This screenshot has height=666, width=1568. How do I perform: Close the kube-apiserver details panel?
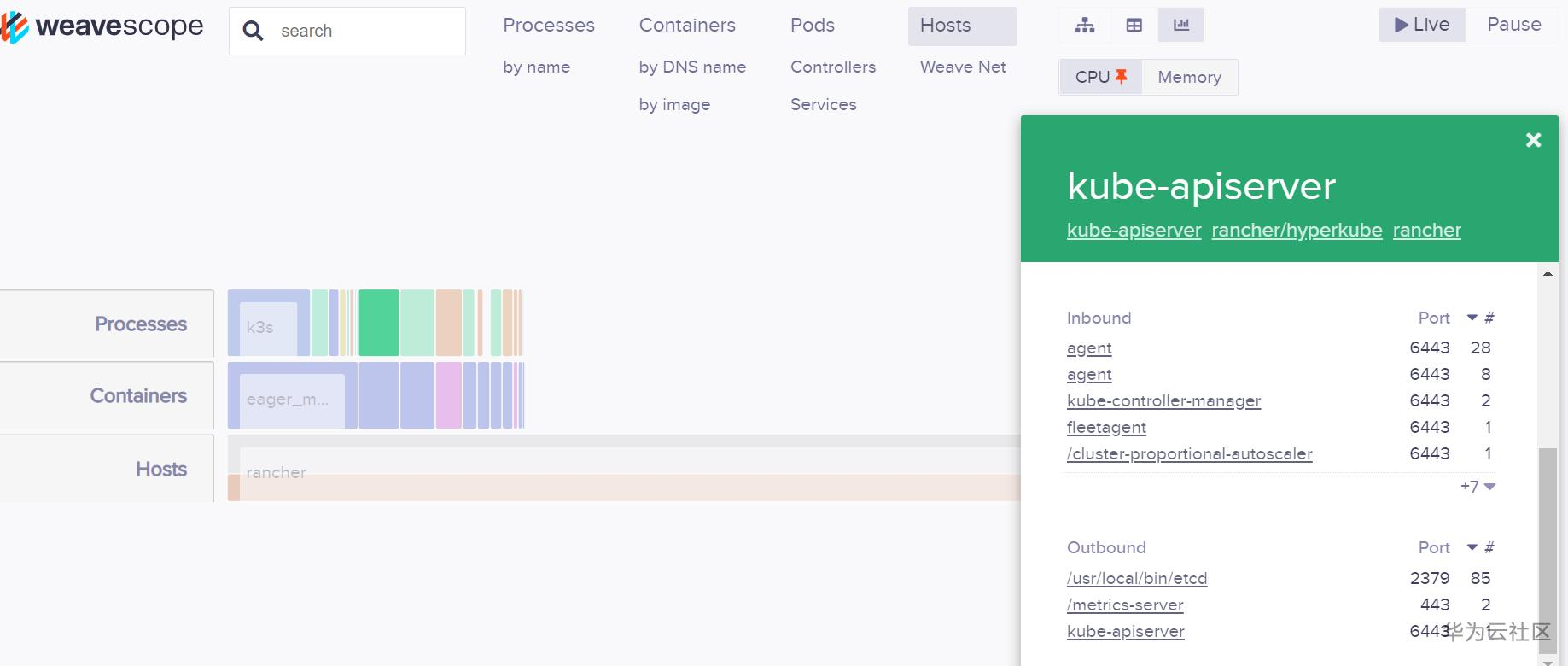[x=1533, y=140]
